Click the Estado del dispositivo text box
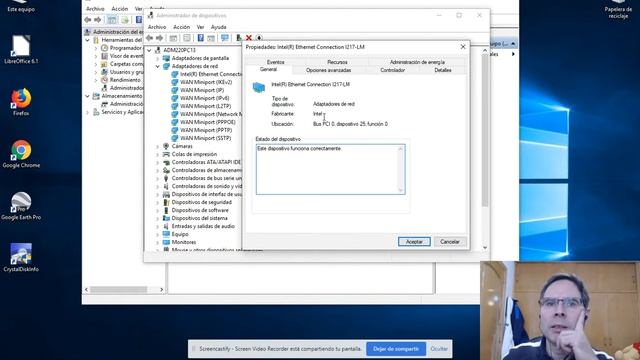The image size is (640, 360). point(330,169)
